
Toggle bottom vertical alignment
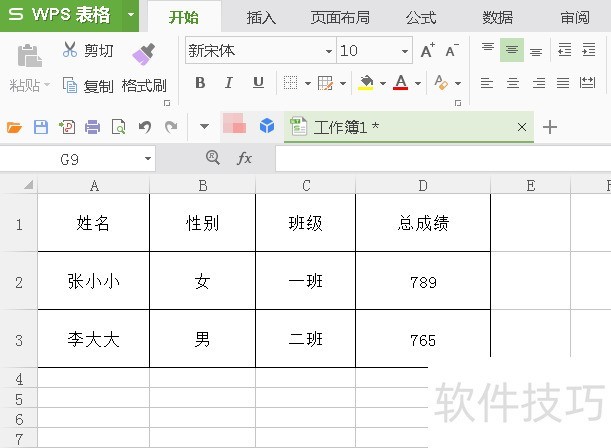pos(536,51)
